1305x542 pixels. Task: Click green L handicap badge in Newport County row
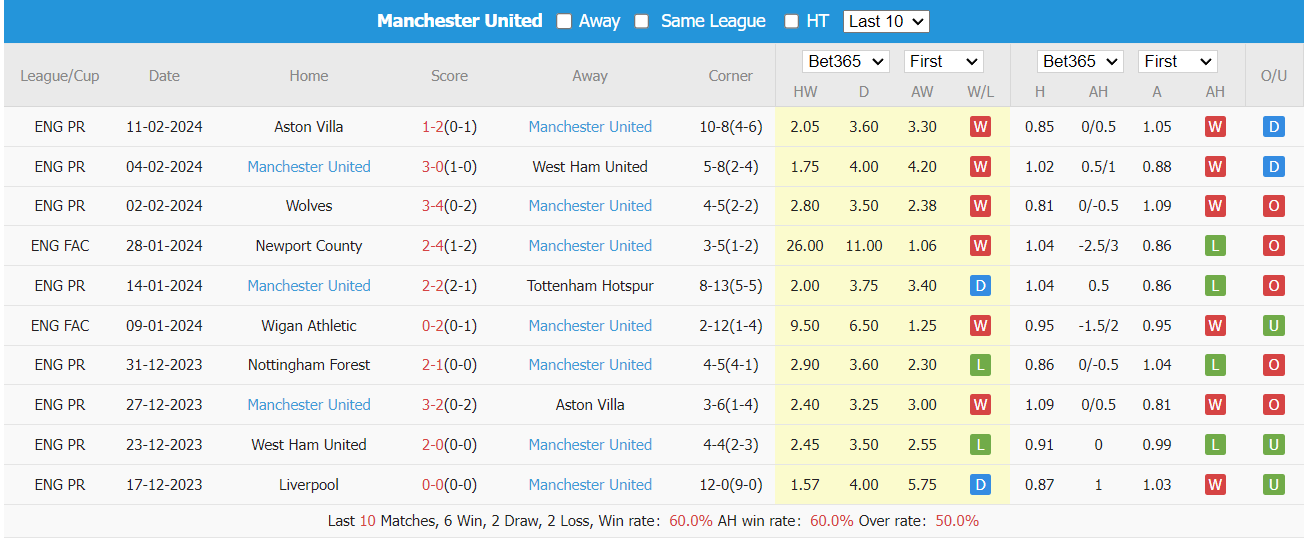(1215, 246)
